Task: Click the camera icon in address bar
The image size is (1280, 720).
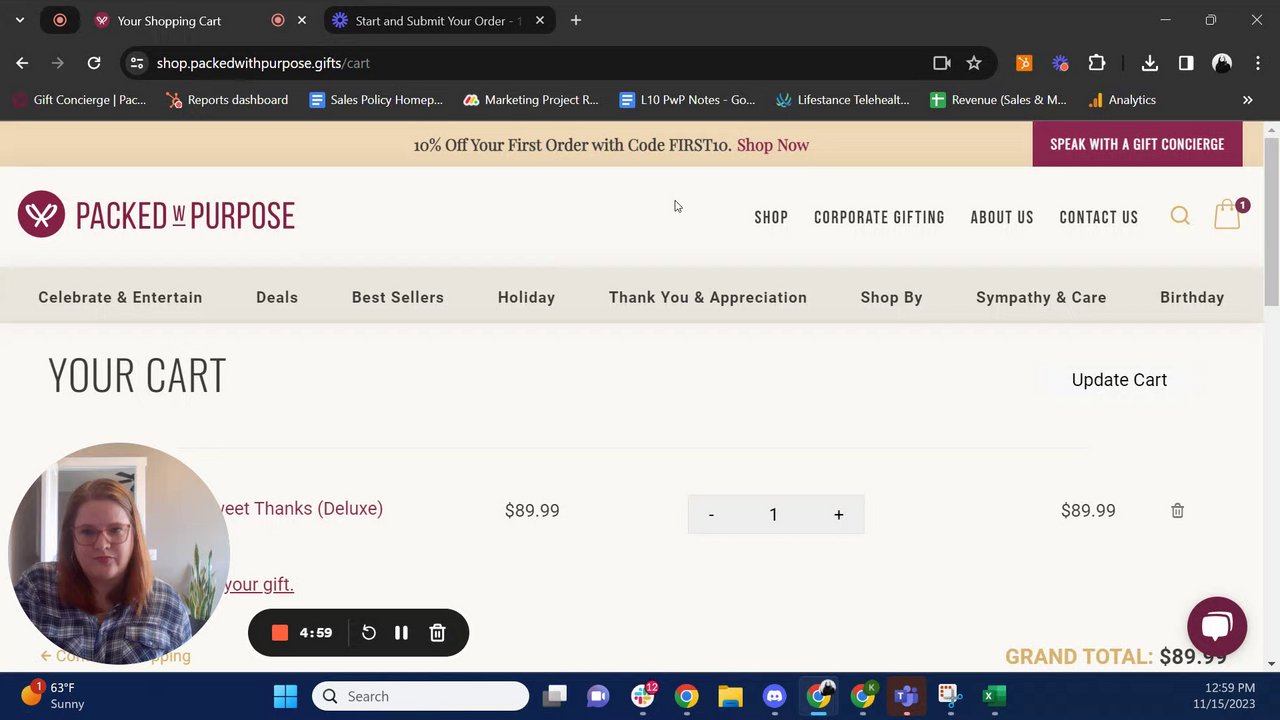Action: (941, 63)
